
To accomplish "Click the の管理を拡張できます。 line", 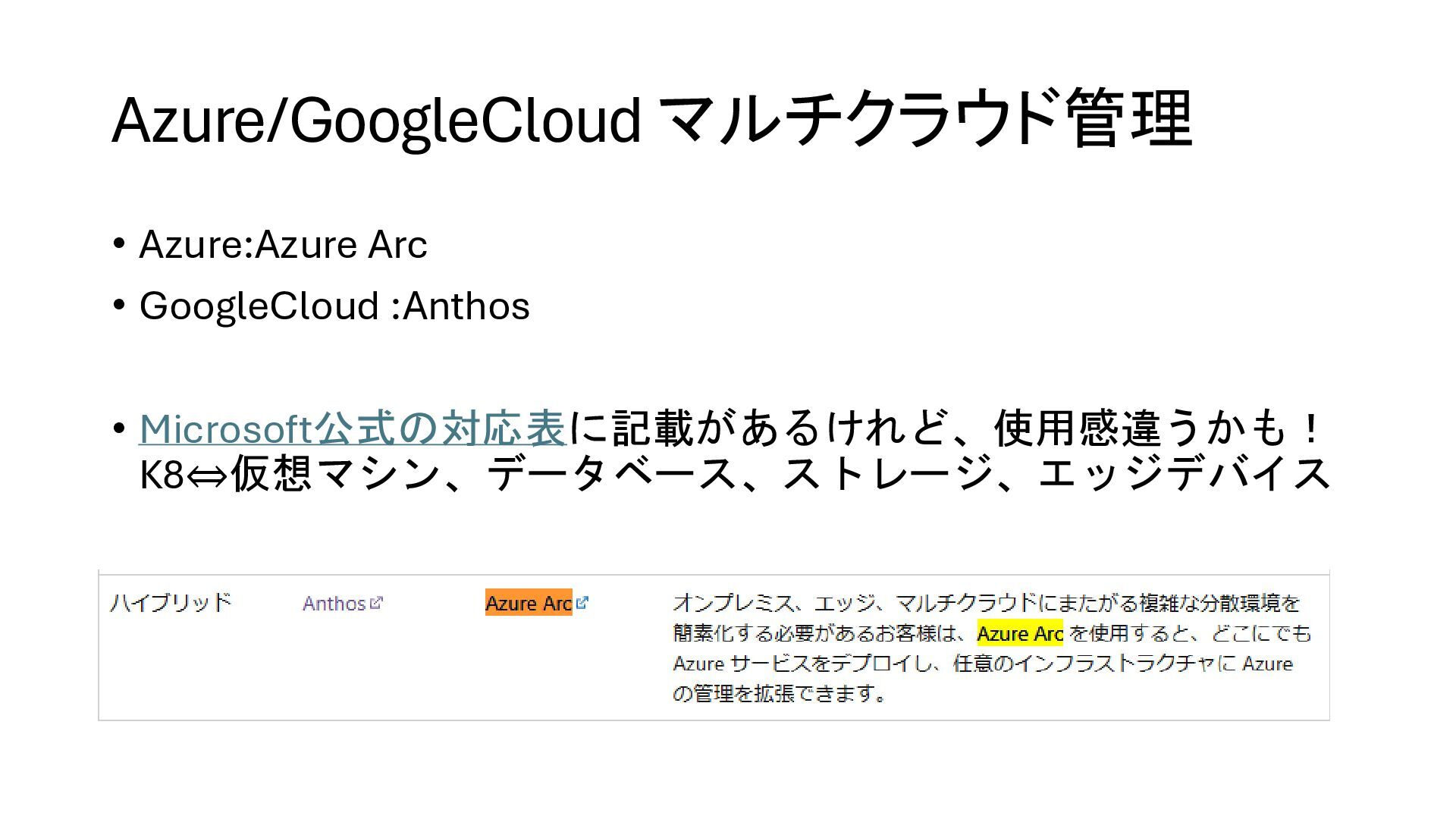I will tap(780, 694).
